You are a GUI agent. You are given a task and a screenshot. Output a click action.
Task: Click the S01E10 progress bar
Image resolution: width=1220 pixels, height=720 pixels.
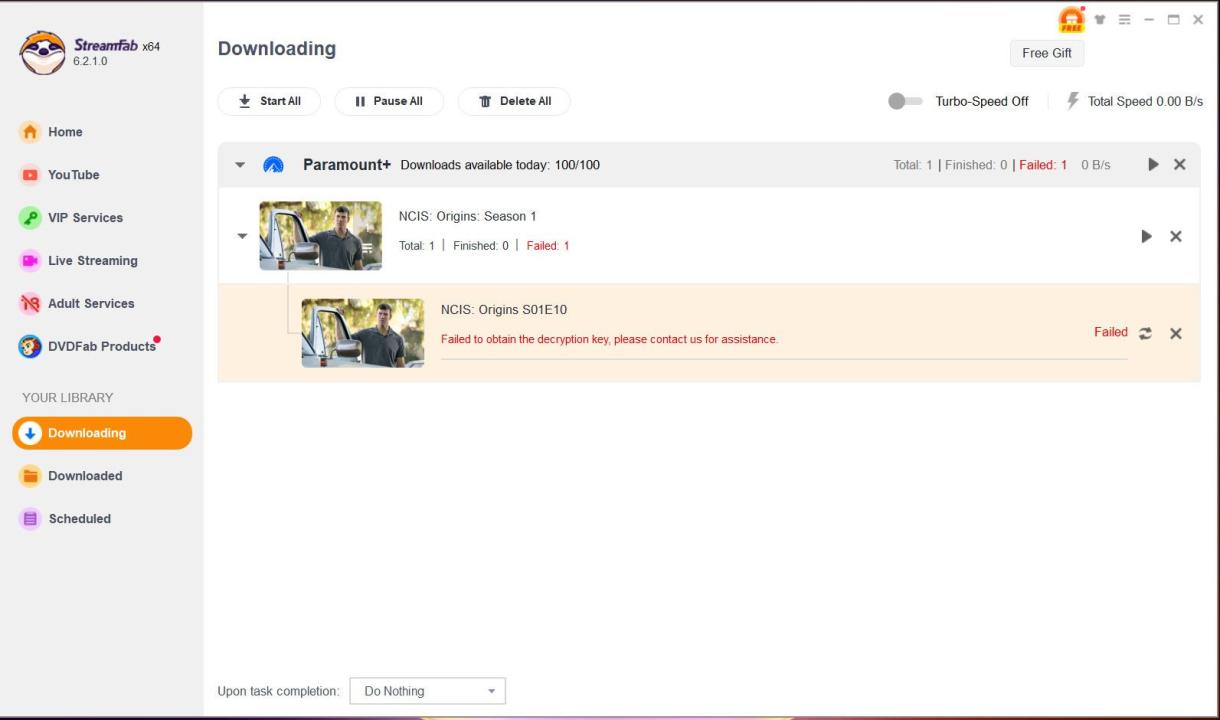coord(784,358)
